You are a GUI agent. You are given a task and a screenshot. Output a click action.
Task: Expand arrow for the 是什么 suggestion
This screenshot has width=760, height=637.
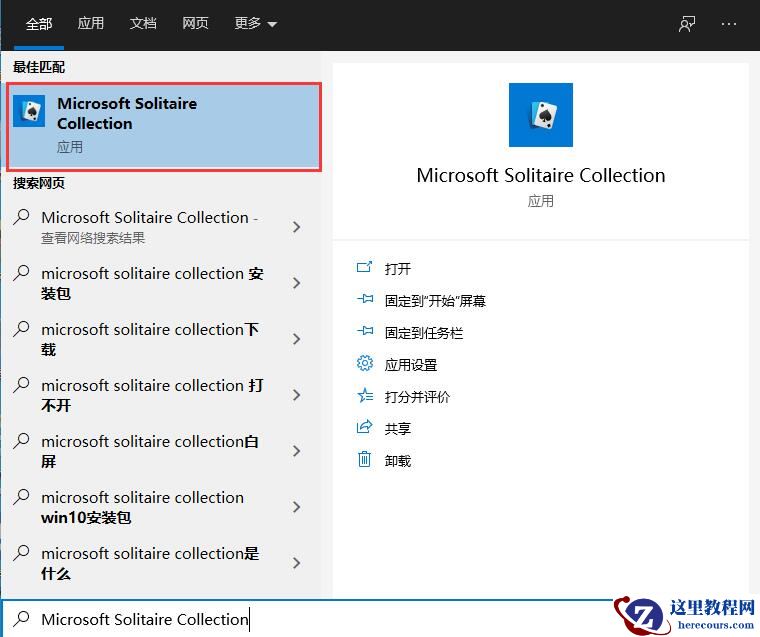pos(297,563)
